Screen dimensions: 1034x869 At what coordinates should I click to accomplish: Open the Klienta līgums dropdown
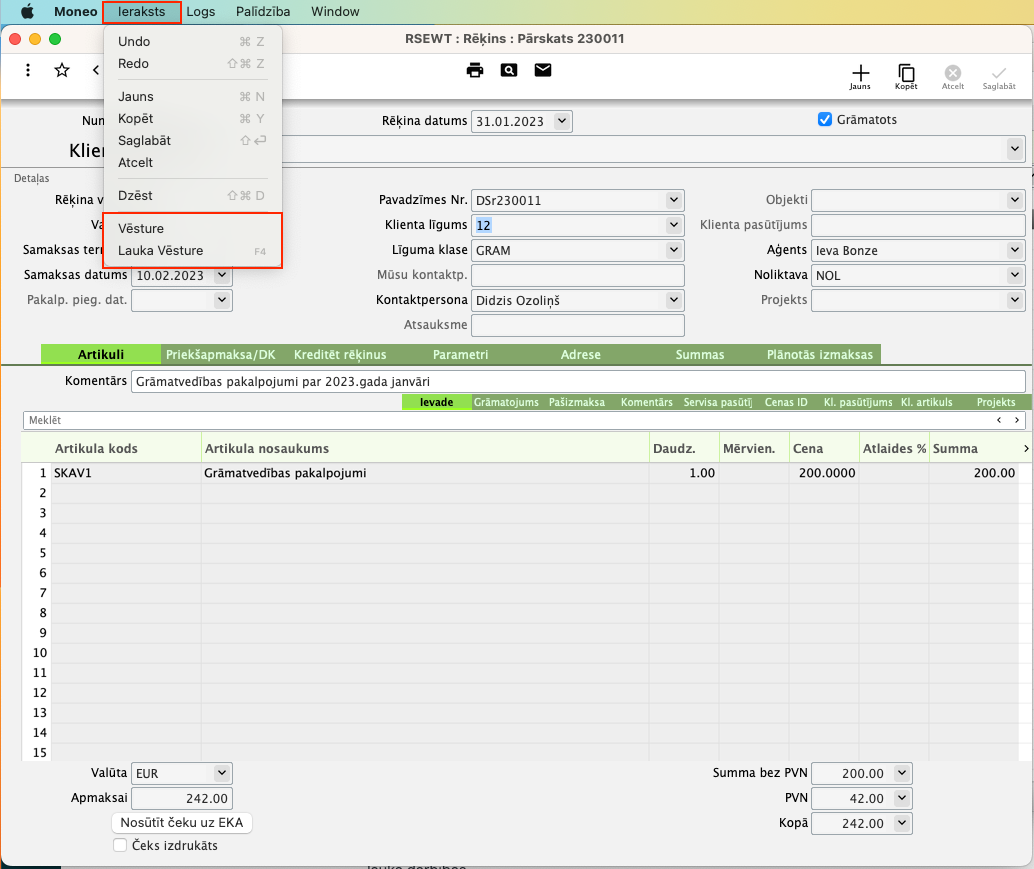click(x=673, y=225)
